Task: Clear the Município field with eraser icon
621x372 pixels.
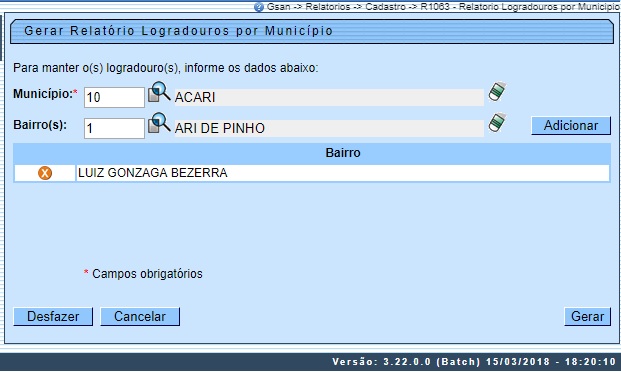Action: (497, 92)
